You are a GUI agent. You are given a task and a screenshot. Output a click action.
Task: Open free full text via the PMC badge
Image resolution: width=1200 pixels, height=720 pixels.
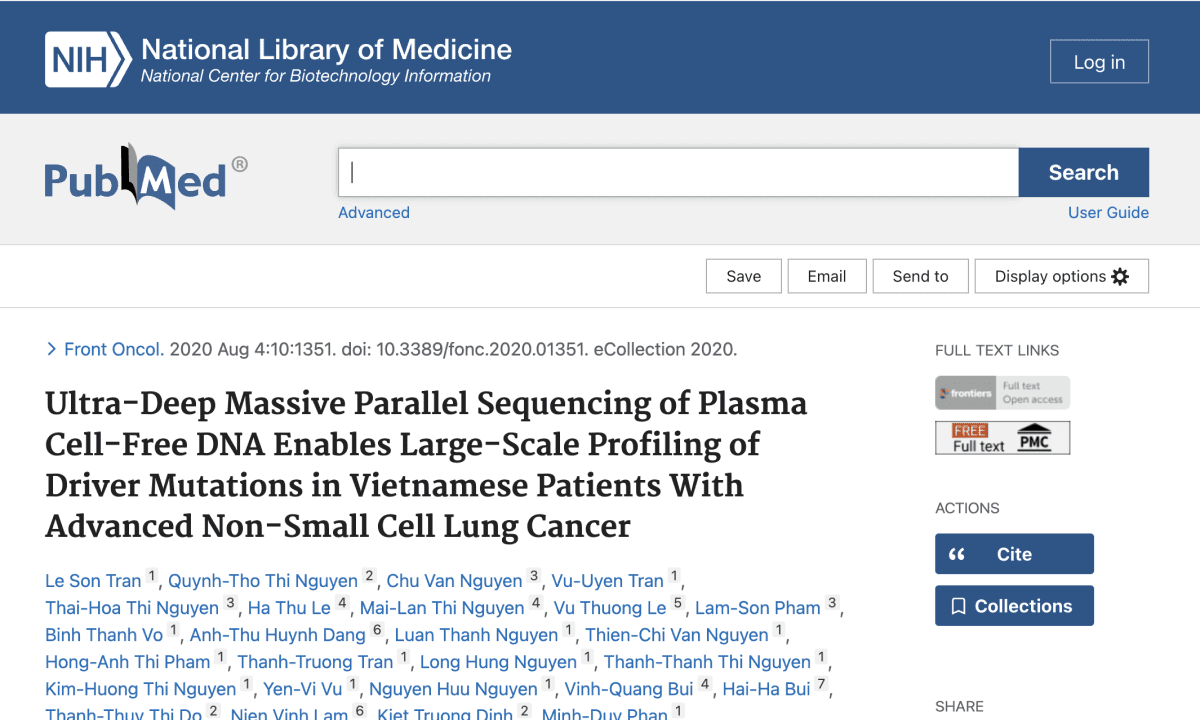pos(1002,437)
